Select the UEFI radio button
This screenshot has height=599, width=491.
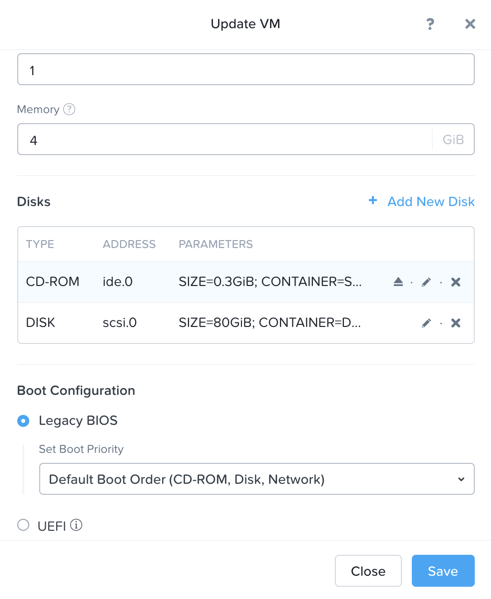click(23, 525)
